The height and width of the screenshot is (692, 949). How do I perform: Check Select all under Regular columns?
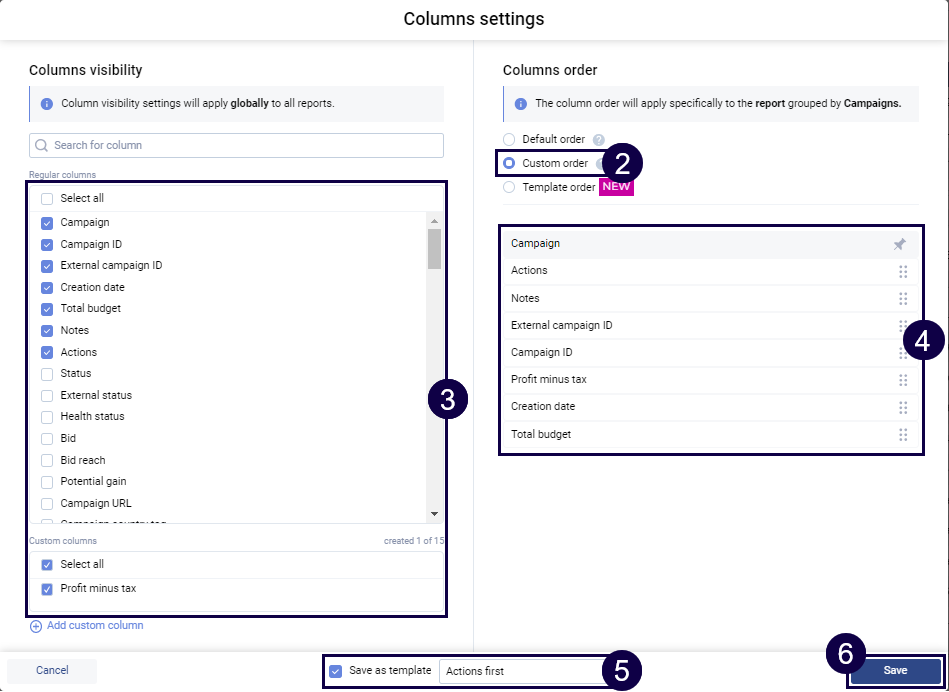47,199
